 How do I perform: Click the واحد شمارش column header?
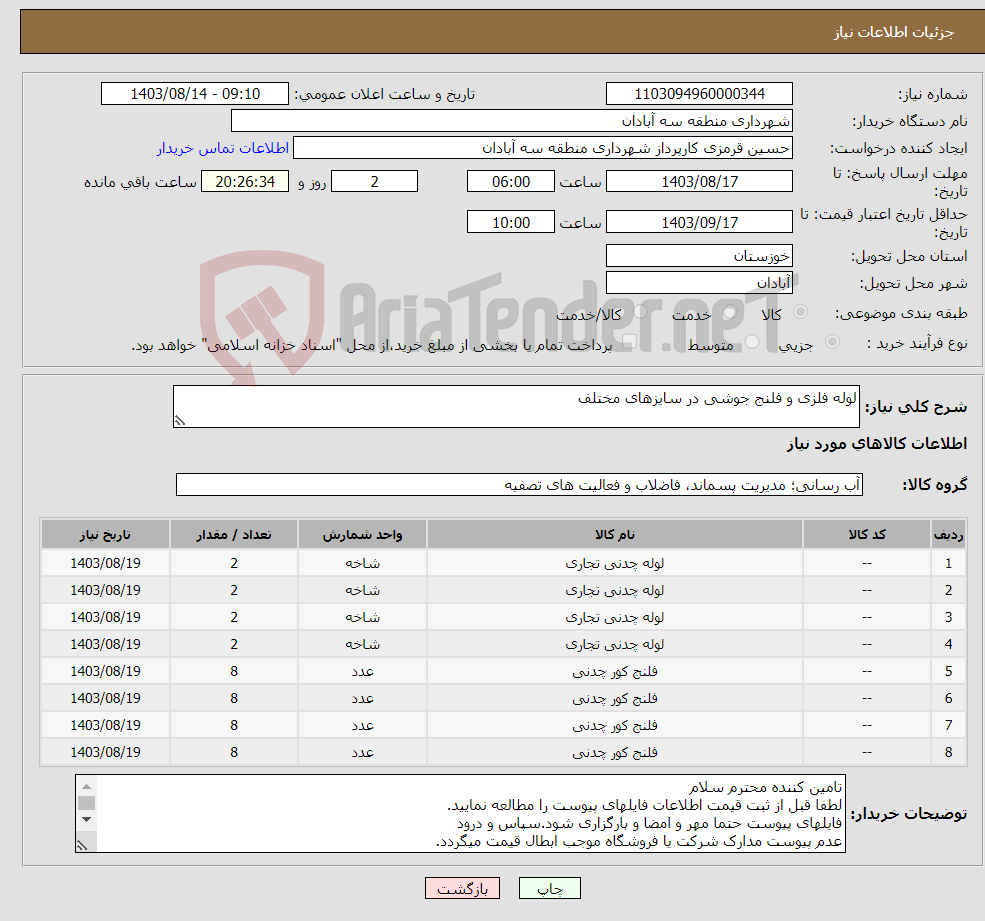362,534
